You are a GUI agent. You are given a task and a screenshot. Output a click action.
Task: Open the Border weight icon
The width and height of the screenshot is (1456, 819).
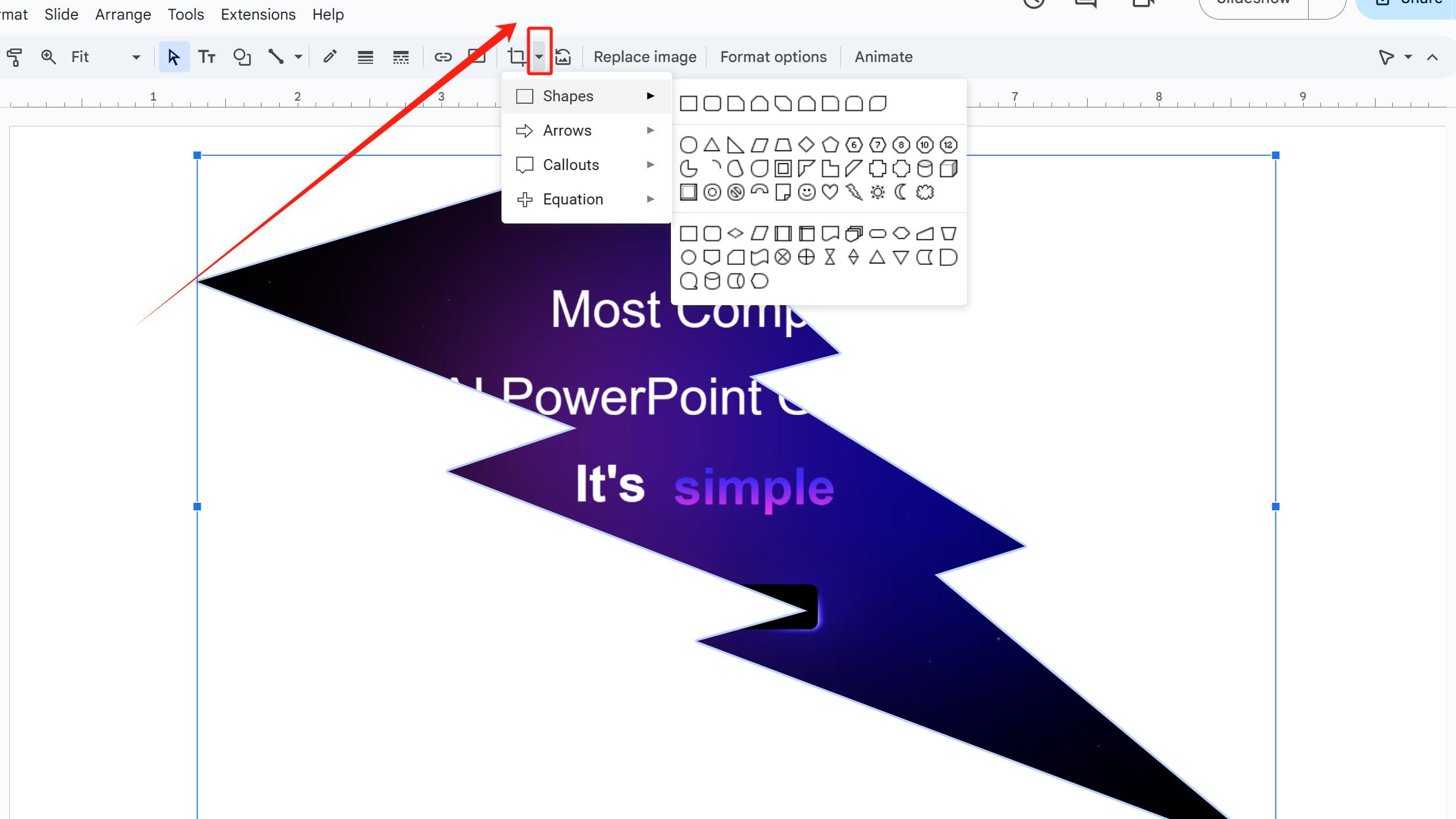pyautogui.click(x=365, y=57)
